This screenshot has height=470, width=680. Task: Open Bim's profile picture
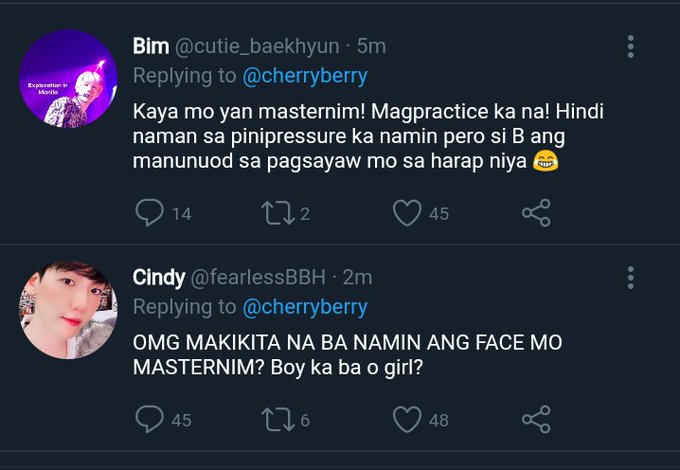point(68,78)
